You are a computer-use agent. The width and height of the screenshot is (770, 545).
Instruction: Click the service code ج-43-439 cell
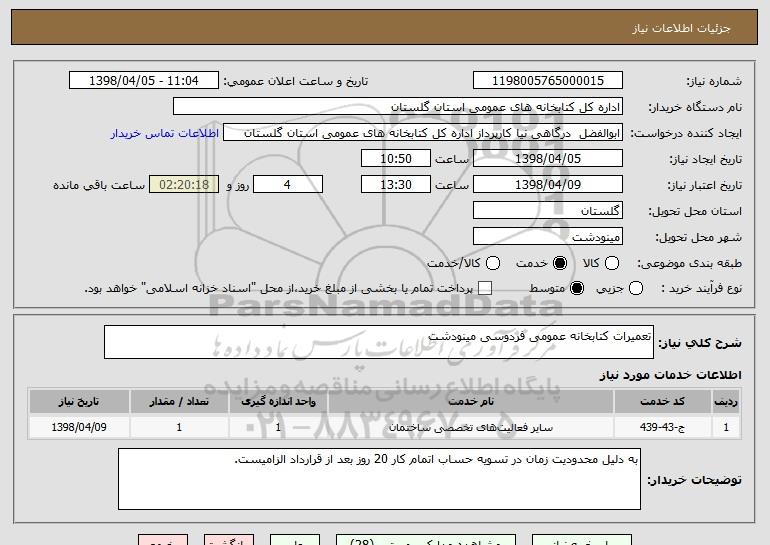tap(675, 427)
